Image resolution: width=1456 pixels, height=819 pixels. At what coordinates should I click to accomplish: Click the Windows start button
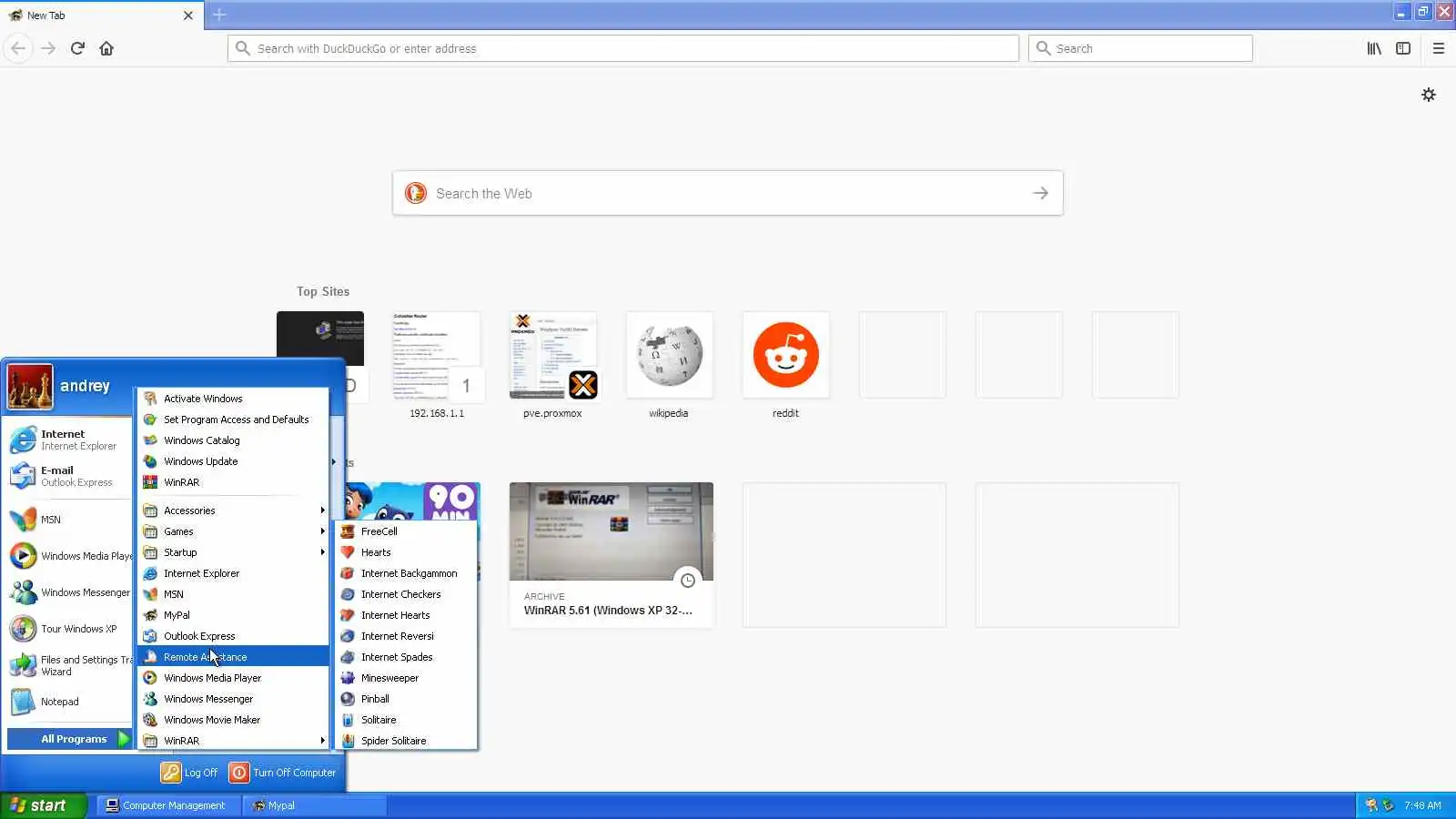coord(43,805)
